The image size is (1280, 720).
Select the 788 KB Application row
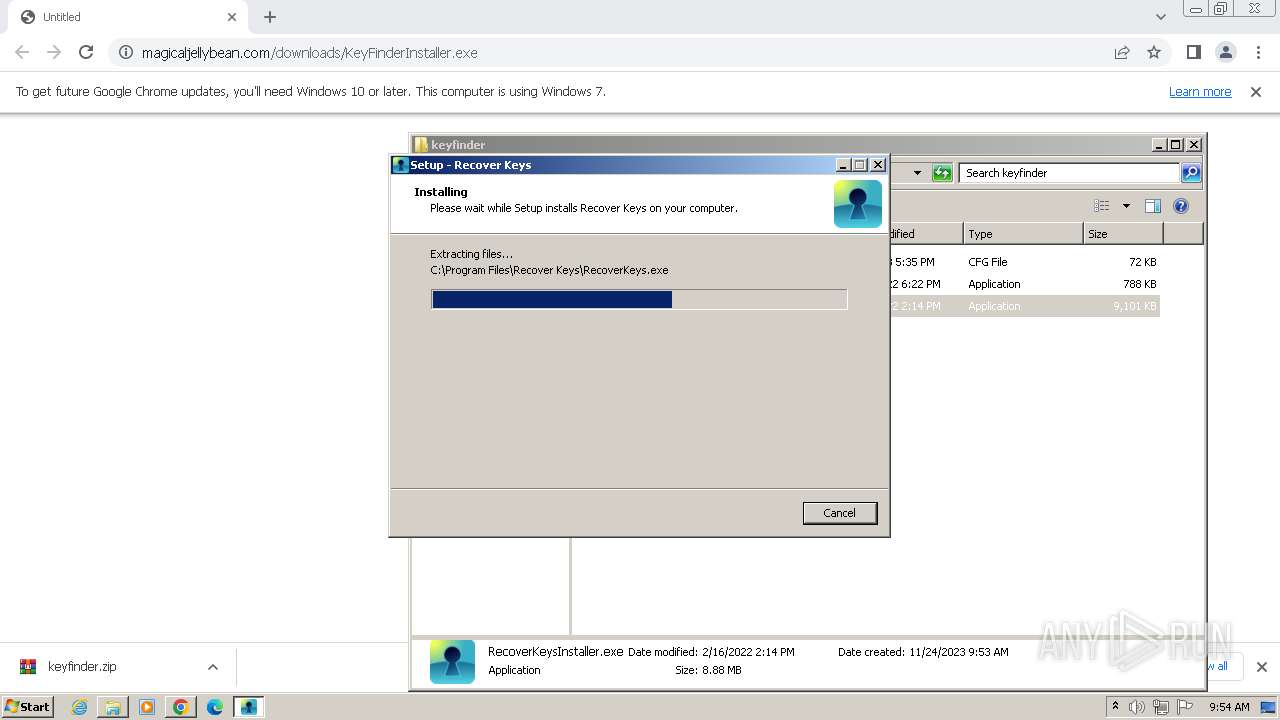[x=1024, y=284]
